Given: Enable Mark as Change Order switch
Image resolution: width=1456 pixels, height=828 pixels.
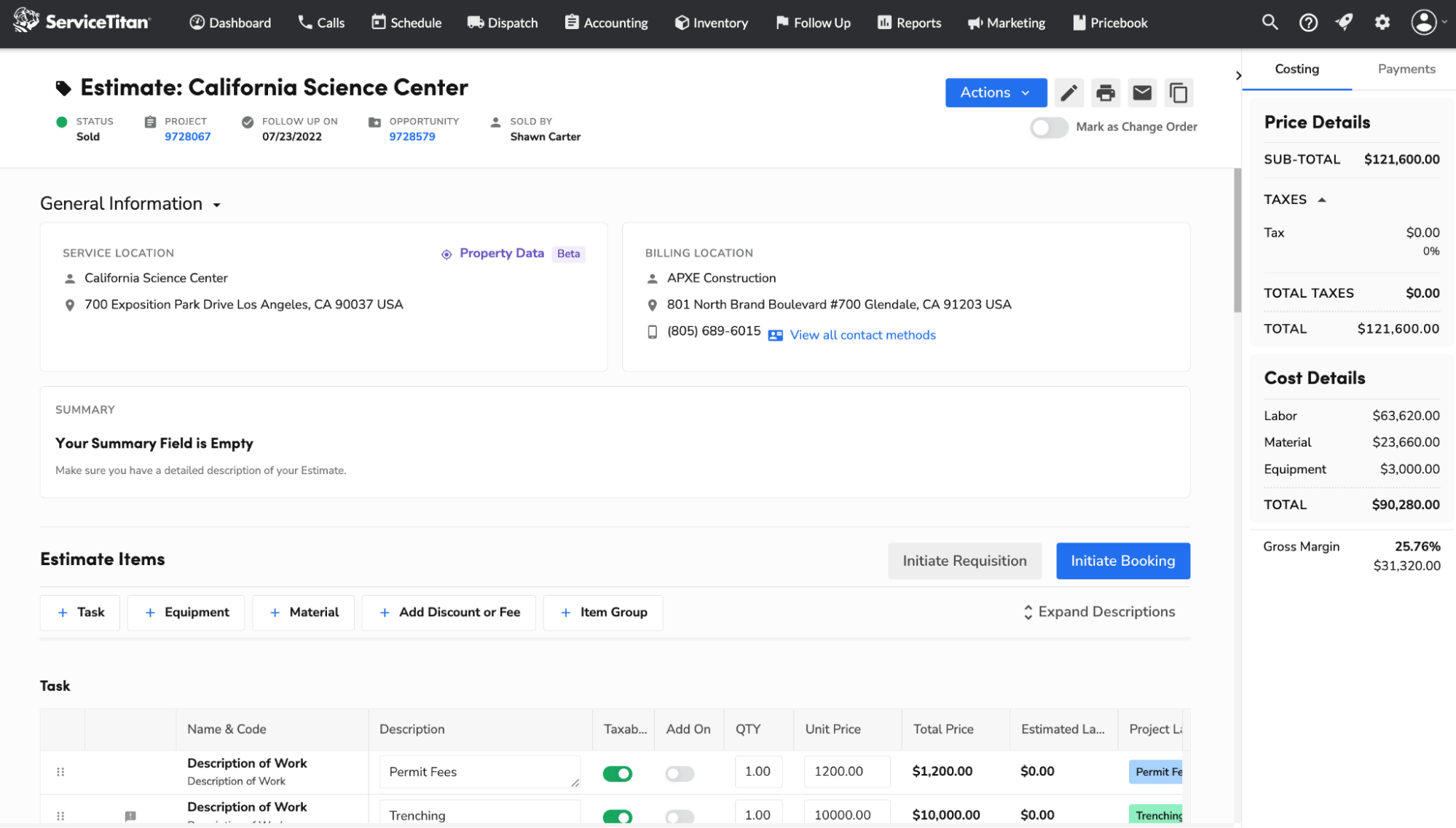Looking at the screenshot, I should point(1049,127).
